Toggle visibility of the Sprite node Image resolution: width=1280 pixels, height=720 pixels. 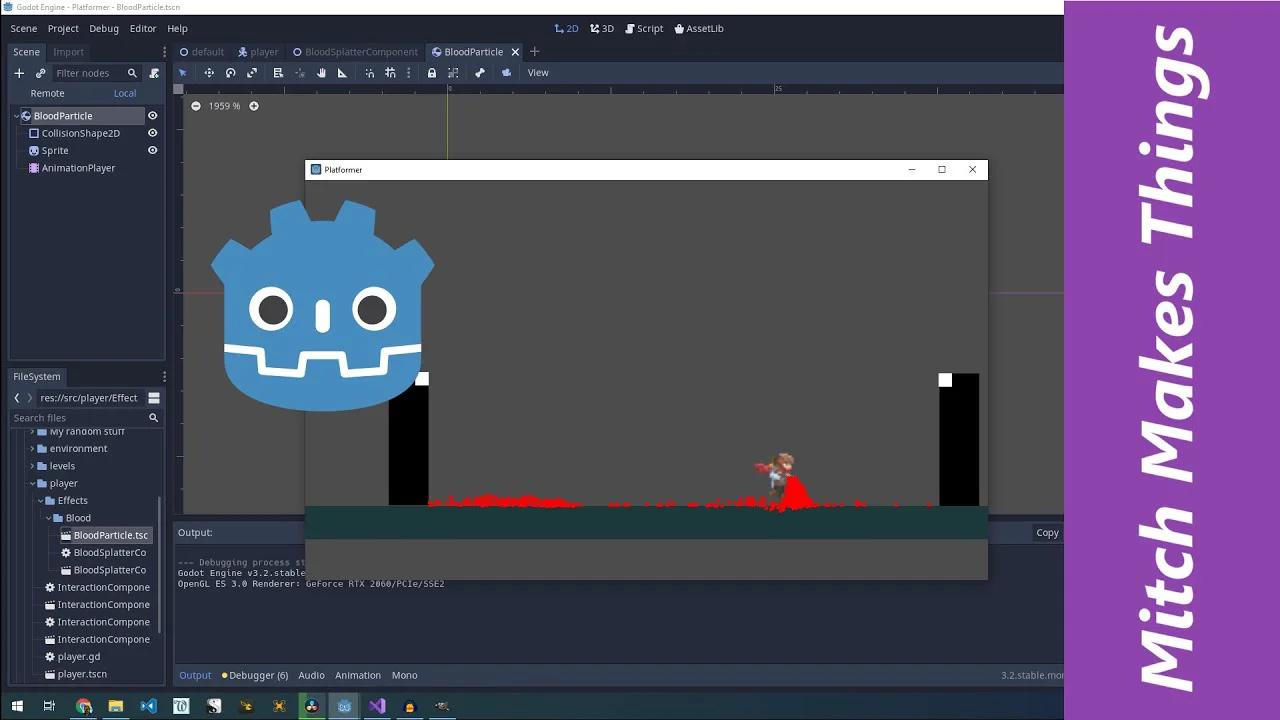(152, 150)
